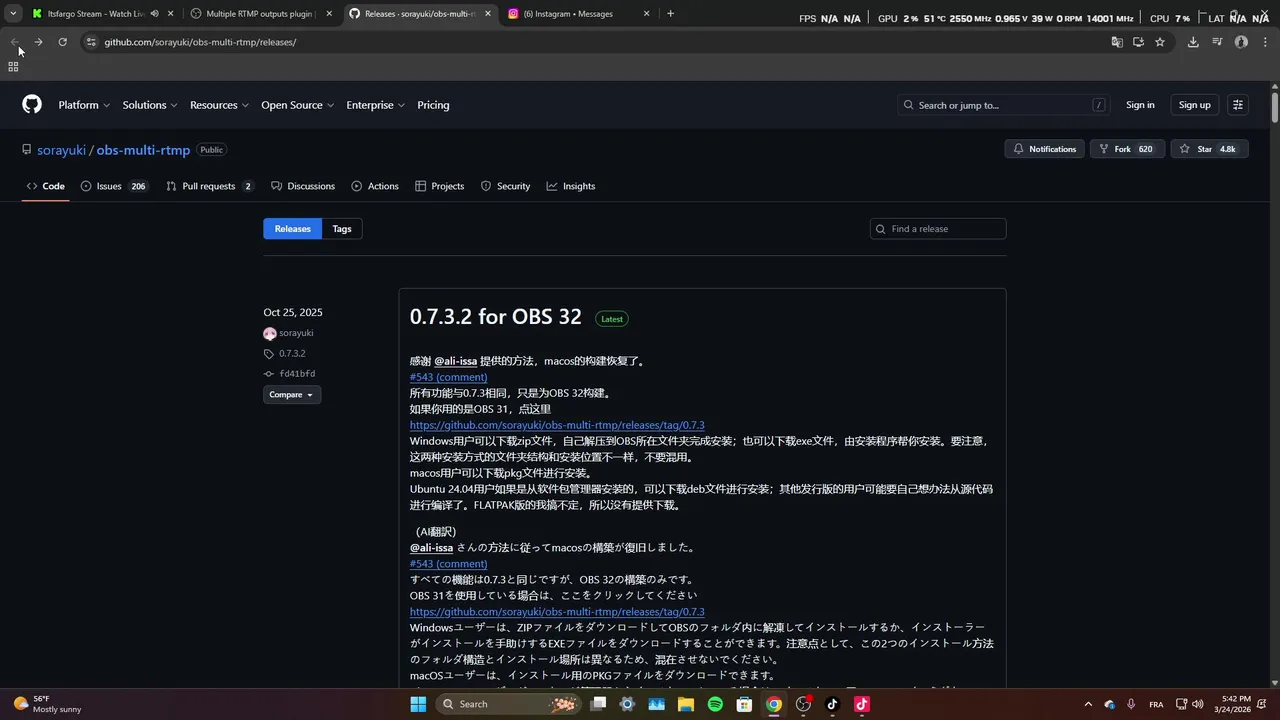1280x720 pixels.
Task: Open the first releases/tag/0.7.3 URL link
Action: (557, 425)
